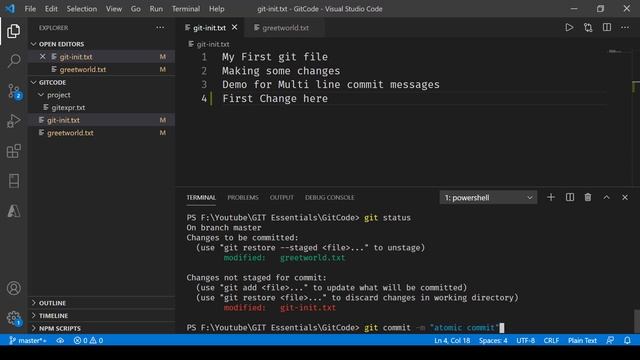Open the Go menu
This screenshot has width=640, height=360.
pyautogui.click(x=136, y=9)
